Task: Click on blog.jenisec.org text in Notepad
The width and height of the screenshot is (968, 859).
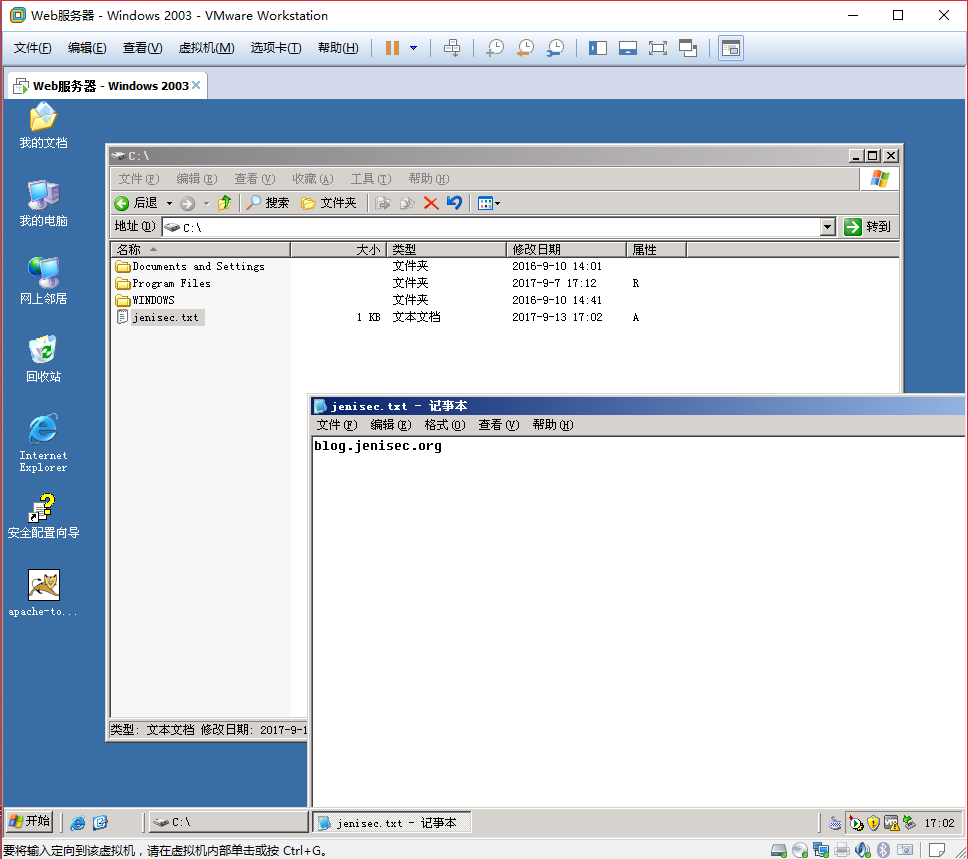Action: (378, 446)
